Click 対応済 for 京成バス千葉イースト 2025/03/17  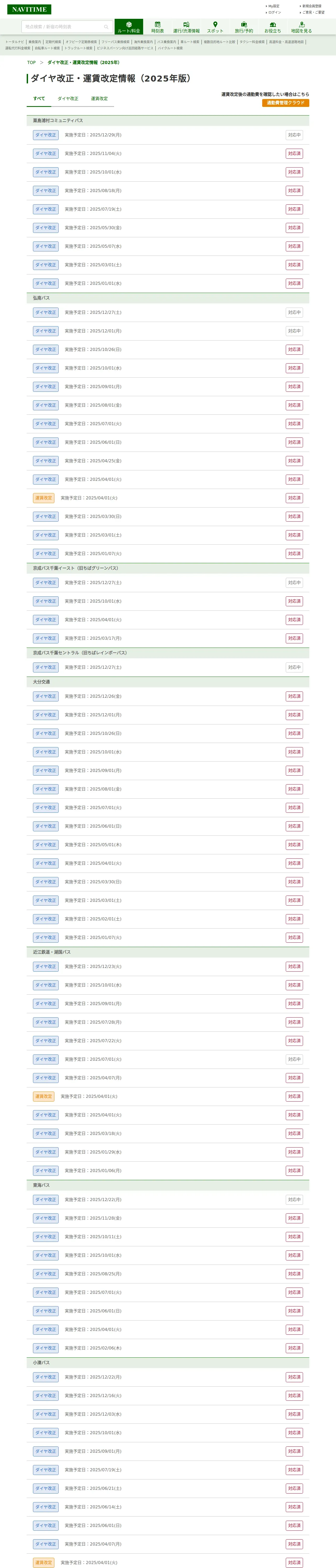pos(294,638)
